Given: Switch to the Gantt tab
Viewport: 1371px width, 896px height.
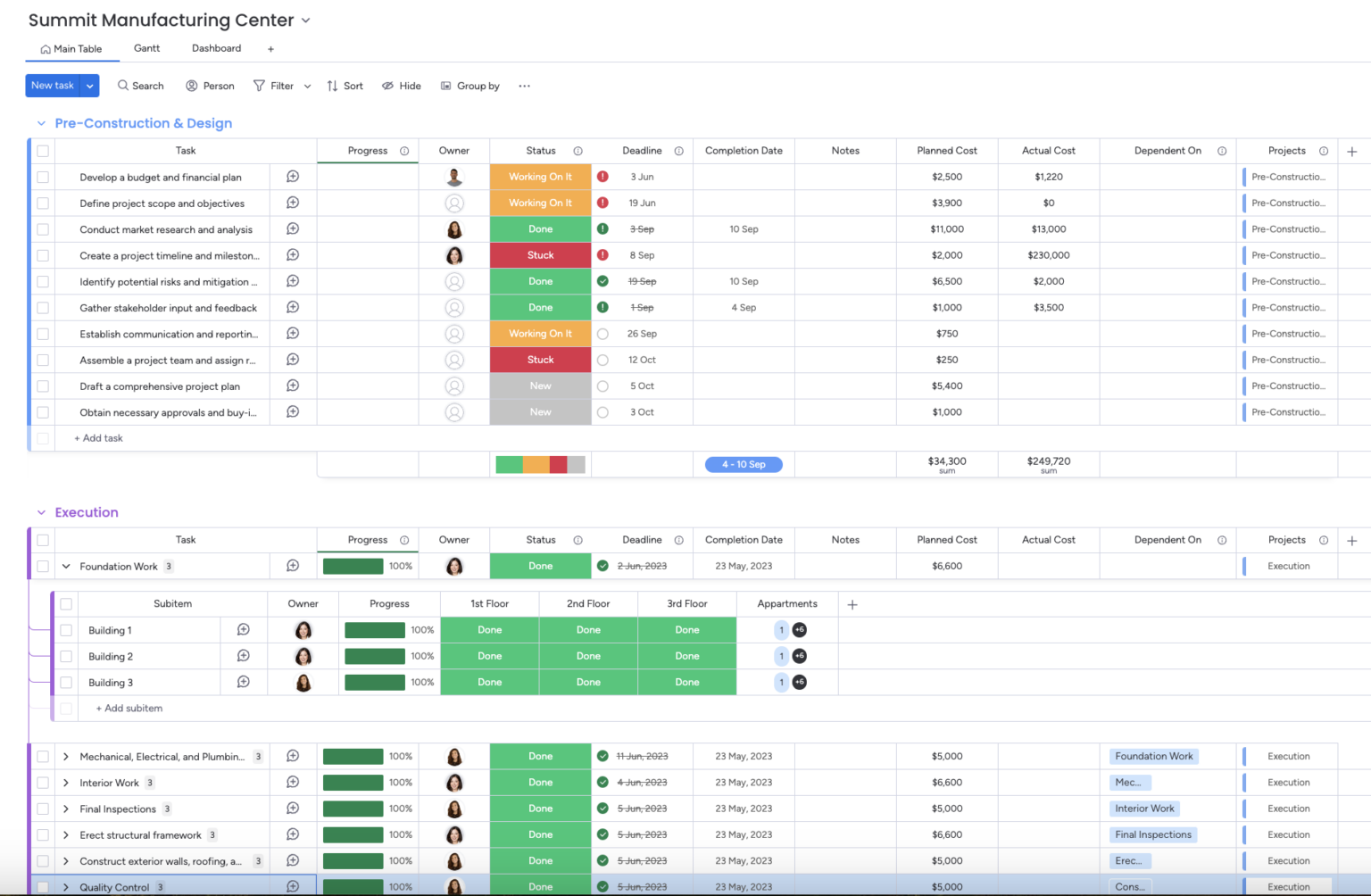Looking at the screenshot, I should tap(146, 48).
